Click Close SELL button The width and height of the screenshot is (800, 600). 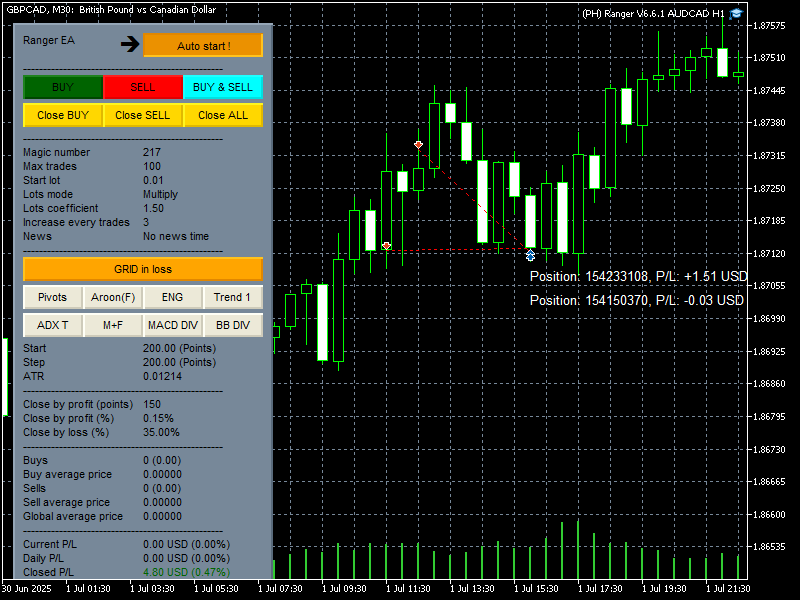pyautogui.click(x=143, y=115)
